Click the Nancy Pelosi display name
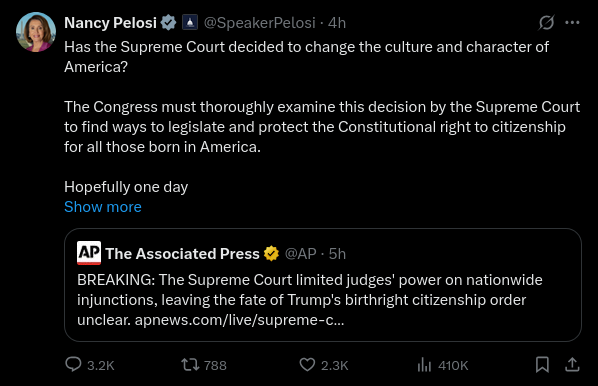 click(x=110, y=23)
